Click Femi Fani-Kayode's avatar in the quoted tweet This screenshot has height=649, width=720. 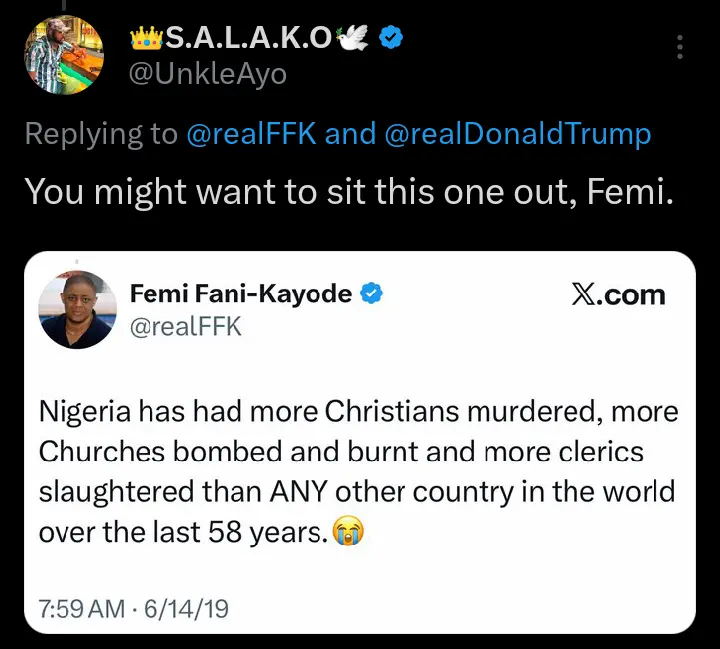77,309
